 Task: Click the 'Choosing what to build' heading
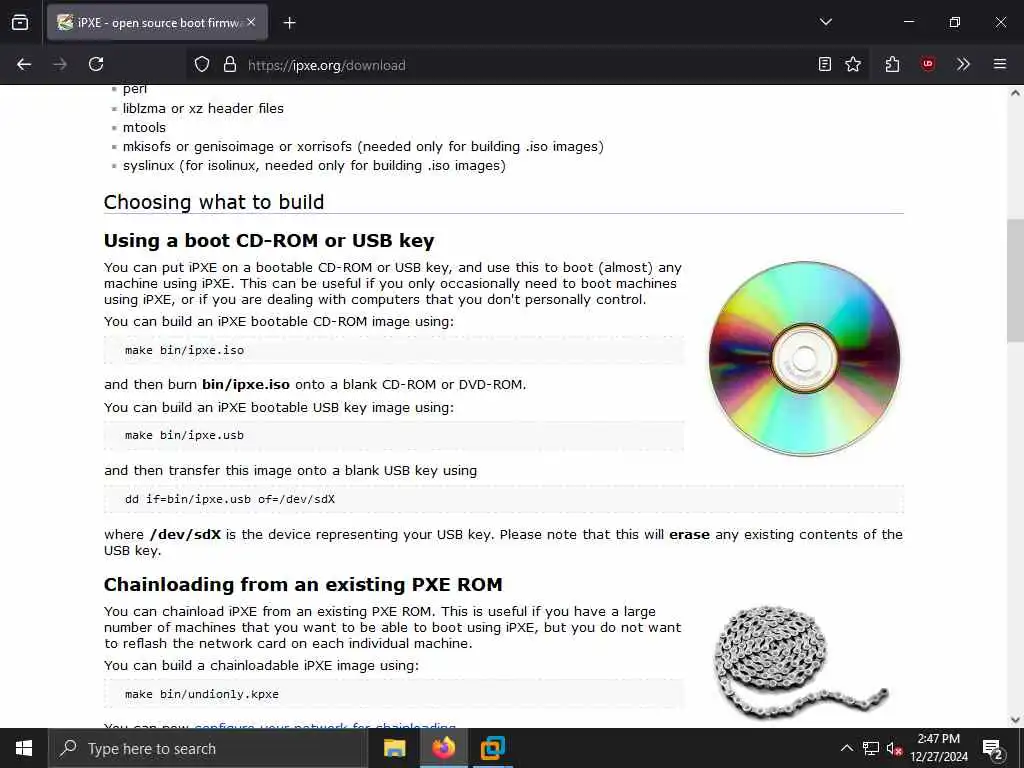214,202
